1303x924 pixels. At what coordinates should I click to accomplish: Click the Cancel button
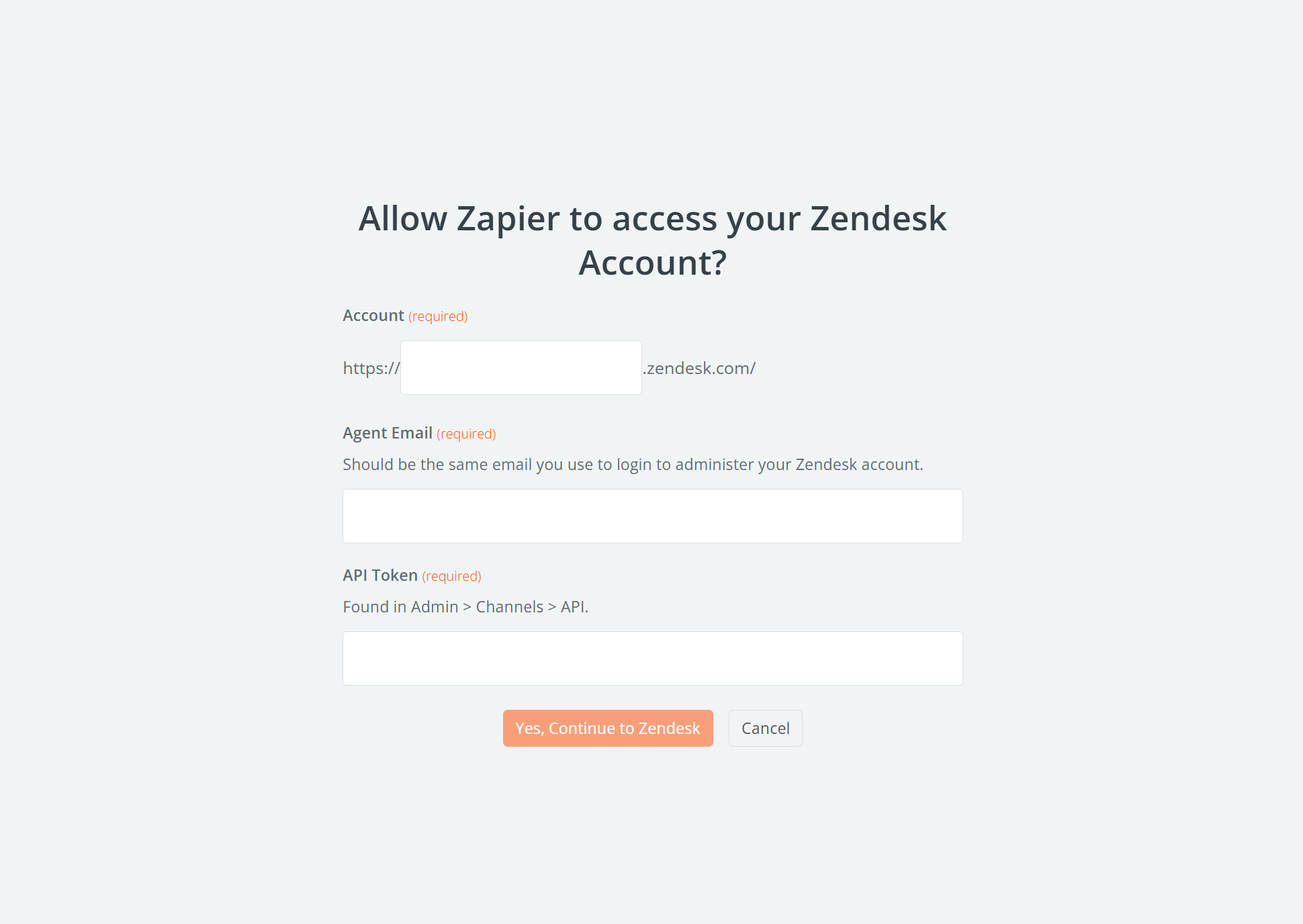(x=765, y=728)
